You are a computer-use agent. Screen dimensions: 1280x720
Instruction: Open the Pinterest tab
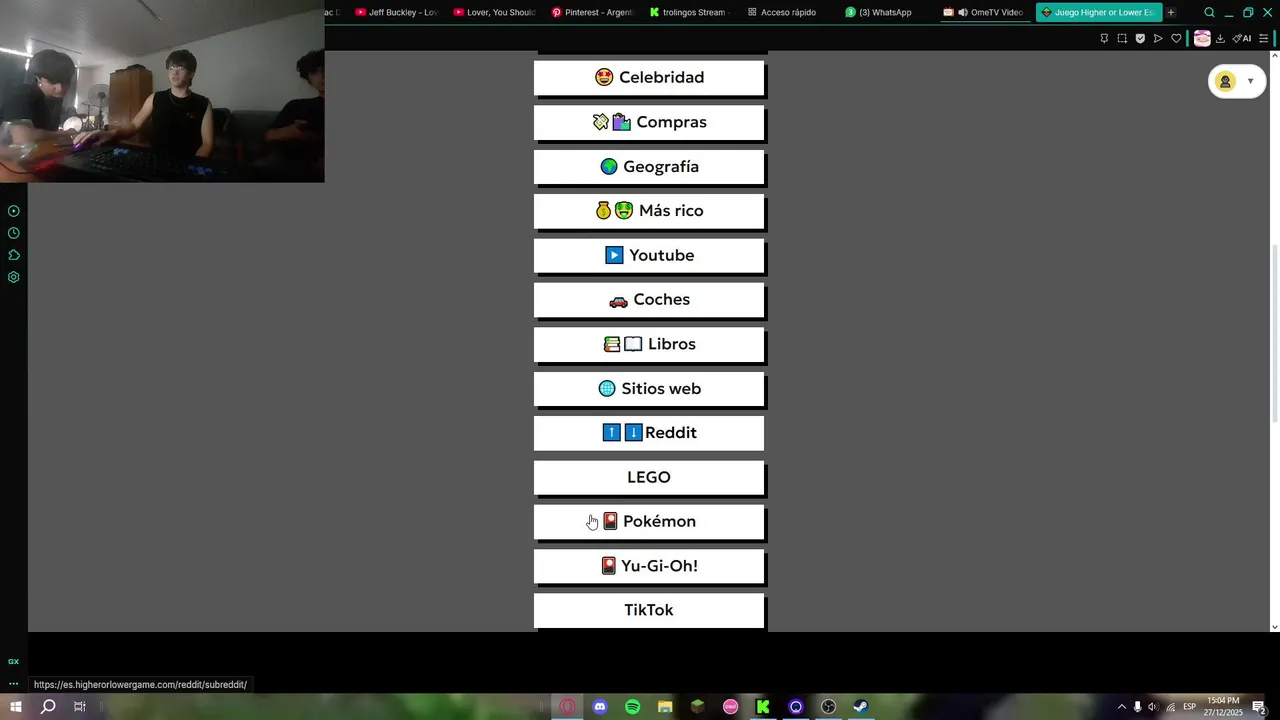click(592, 12)
